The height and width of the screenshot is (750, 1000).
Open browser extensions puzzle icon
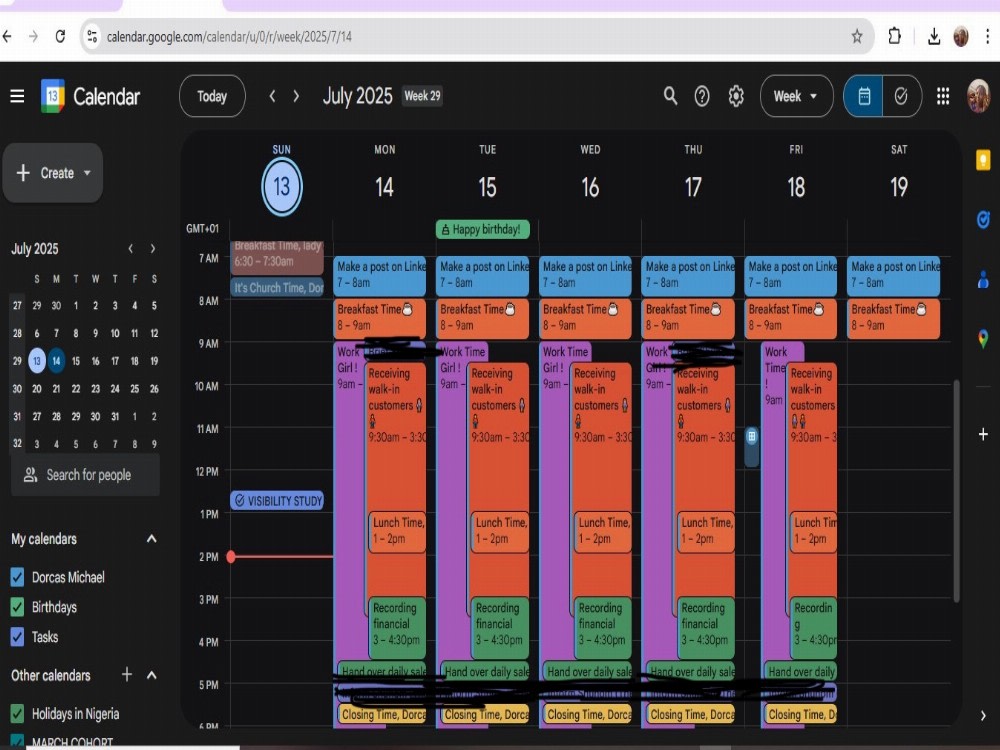[x=894, y=36]
